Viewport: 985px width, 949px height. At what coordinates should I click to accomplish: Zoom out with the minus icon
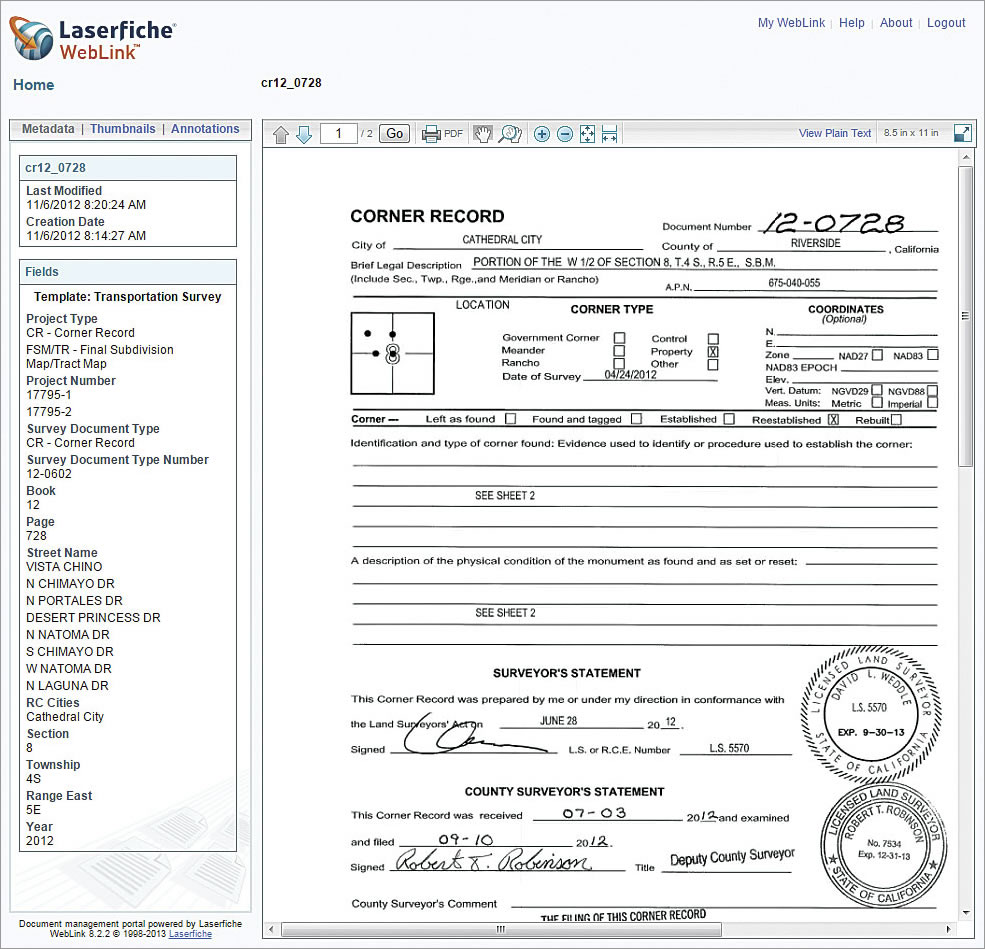(x=565, y=134)
